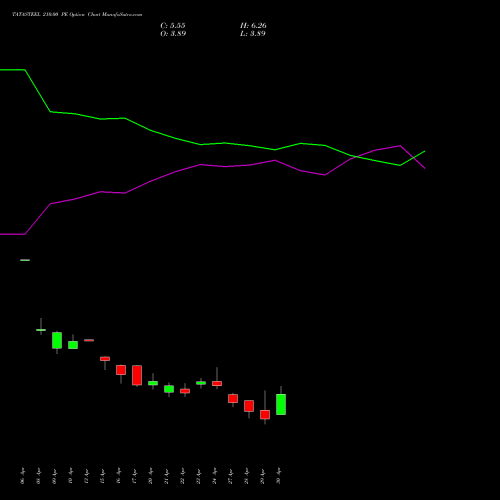Viewport: 500px width, 500px height.
Task: Click the small green dash marker at 06 Apr
Action: click(x=25, y=260)
